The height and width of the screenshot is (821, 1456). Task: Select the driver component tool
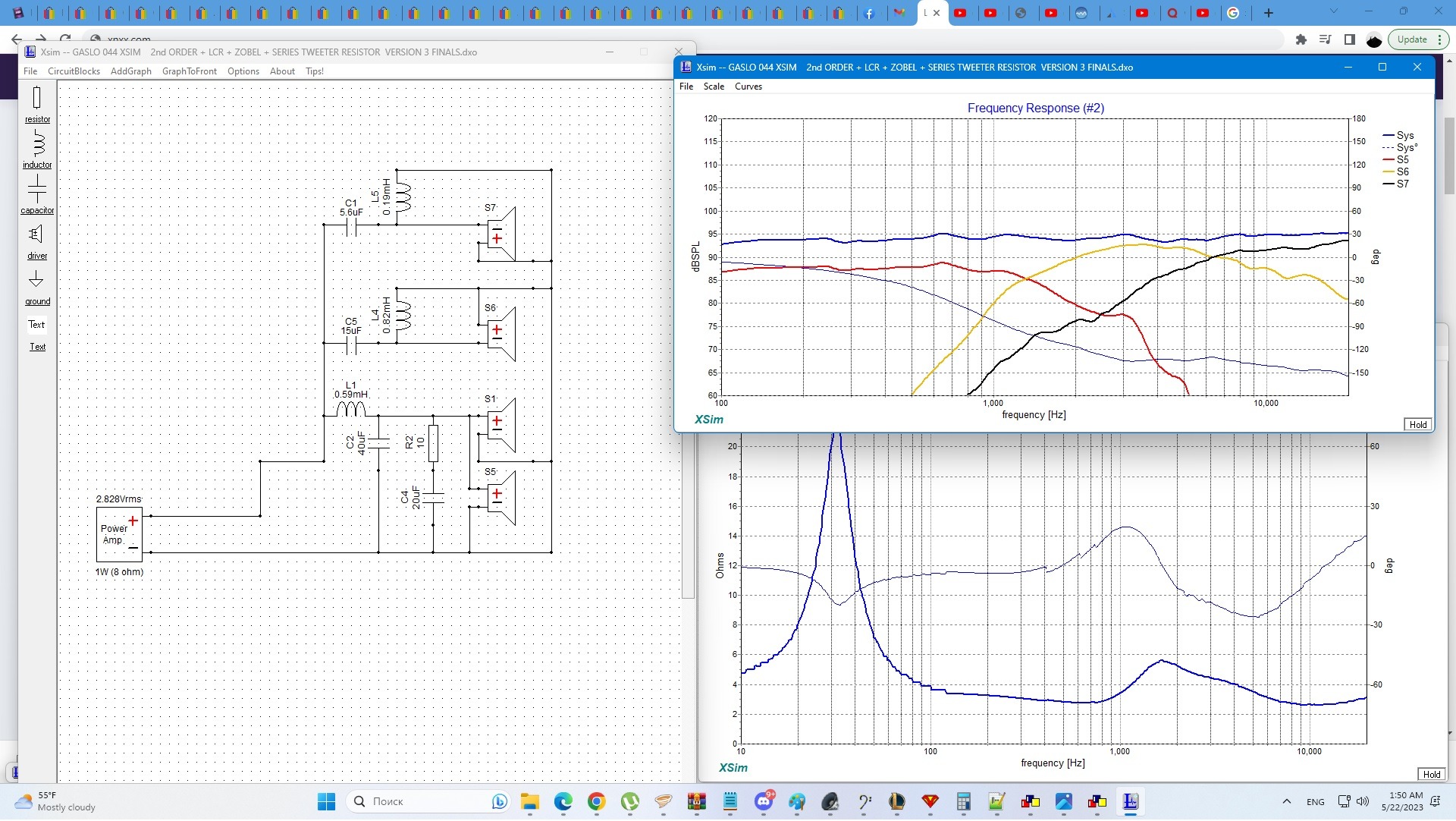(36, 241)
